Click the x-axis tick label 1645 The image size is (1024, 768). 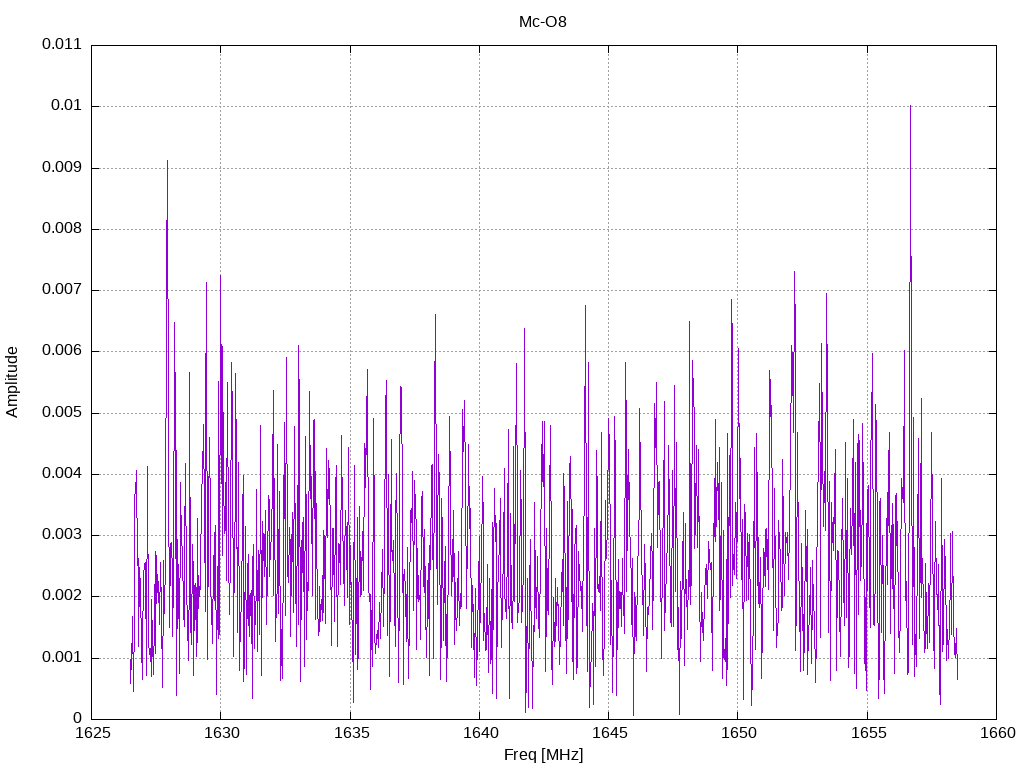coord(609,733)
